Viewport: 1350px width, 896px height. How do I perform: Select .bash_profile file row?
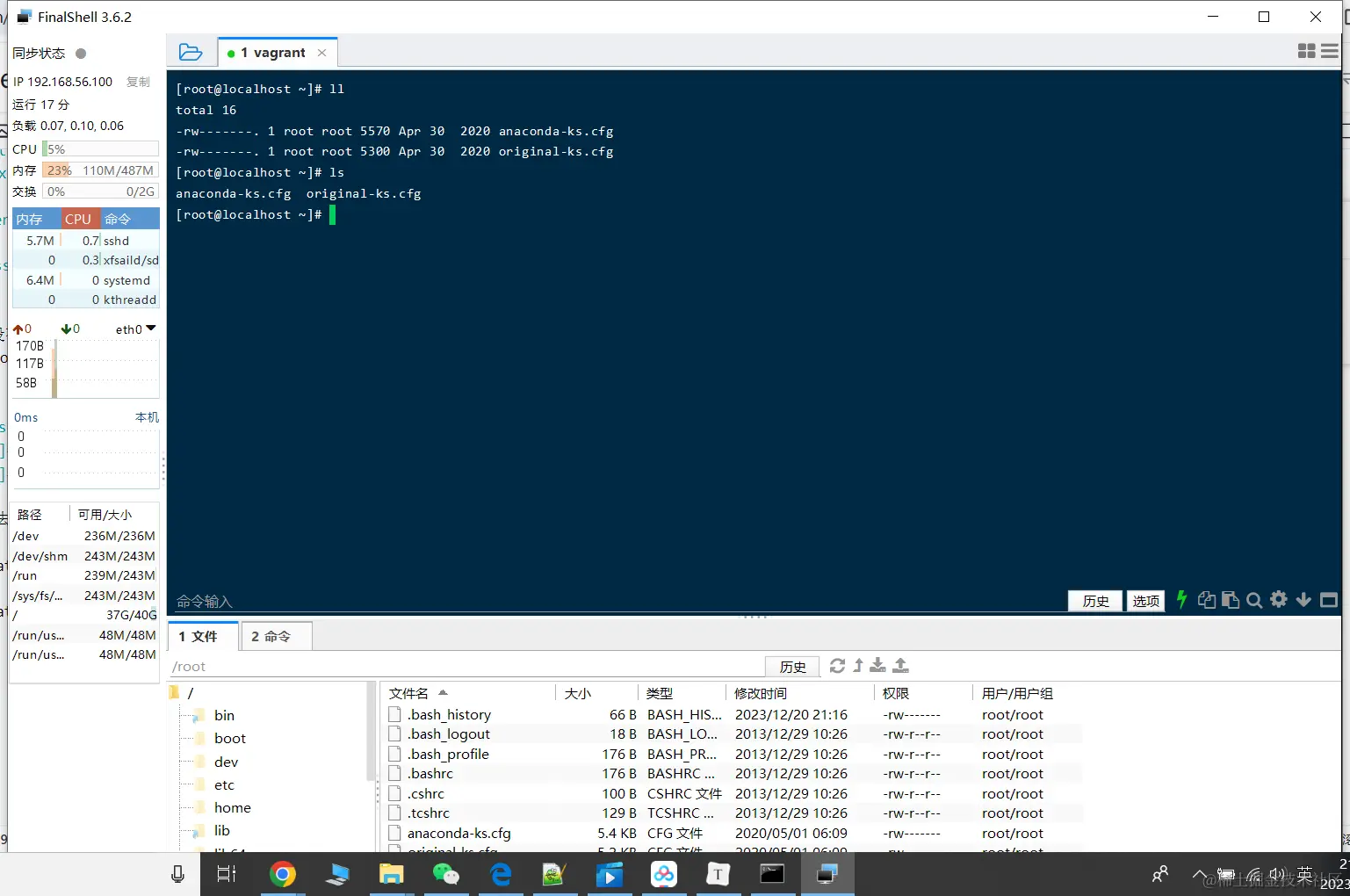tap(733, 755)
